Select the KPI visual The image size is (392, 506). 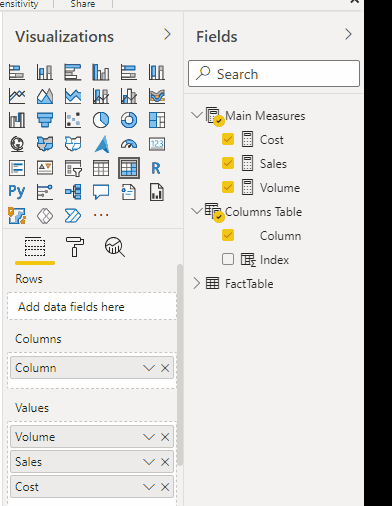click(x=45, y=168)
